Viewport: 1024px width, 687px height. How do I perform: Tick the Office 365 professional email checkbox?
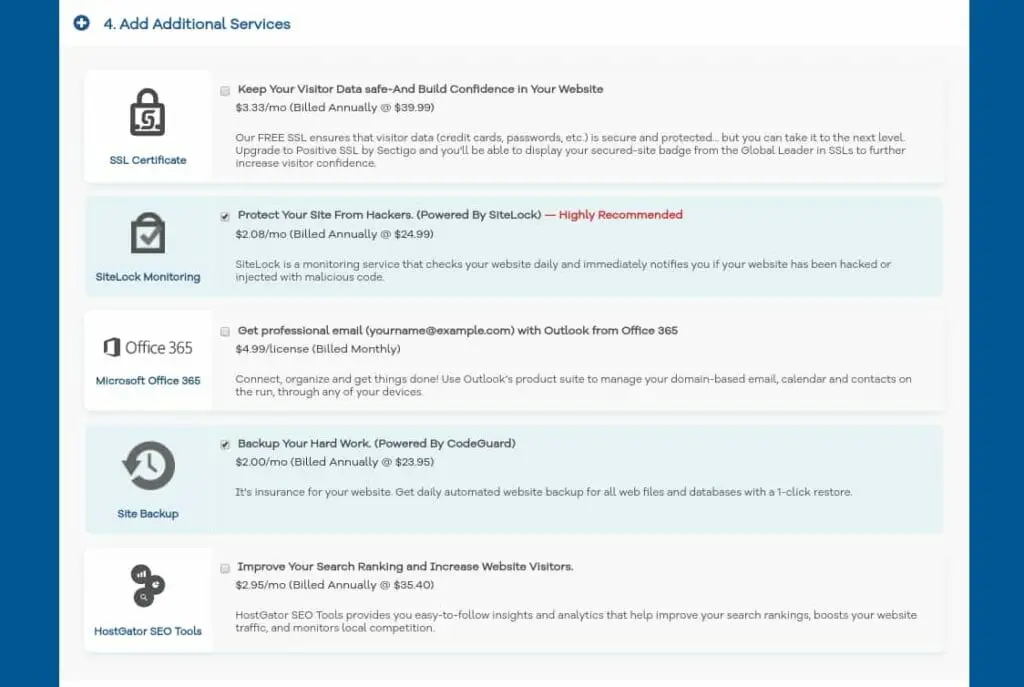pyautogui.click(x=225, y=332)
